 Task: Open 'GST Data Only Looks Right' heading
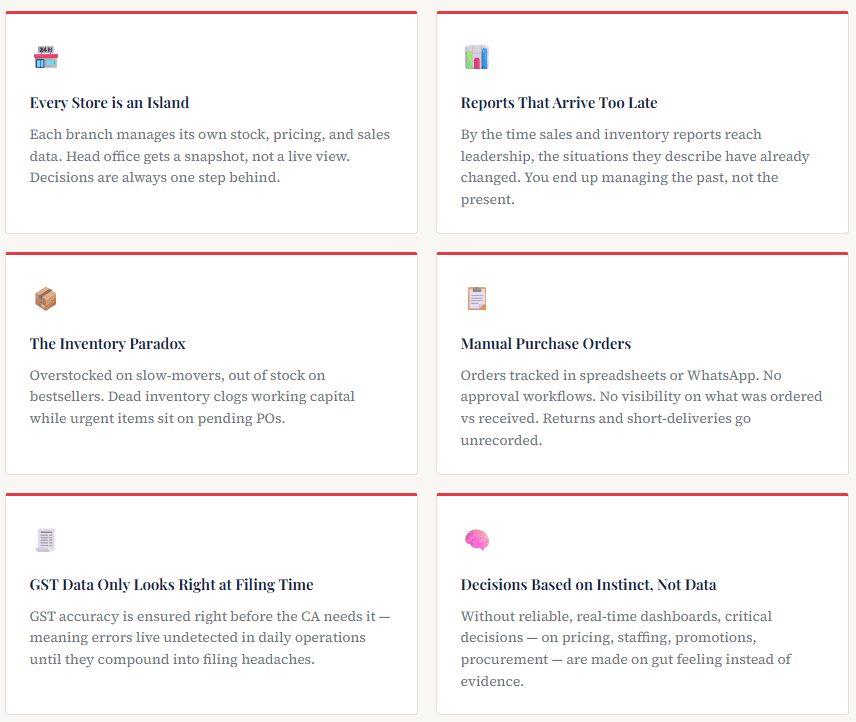(171, 585)
